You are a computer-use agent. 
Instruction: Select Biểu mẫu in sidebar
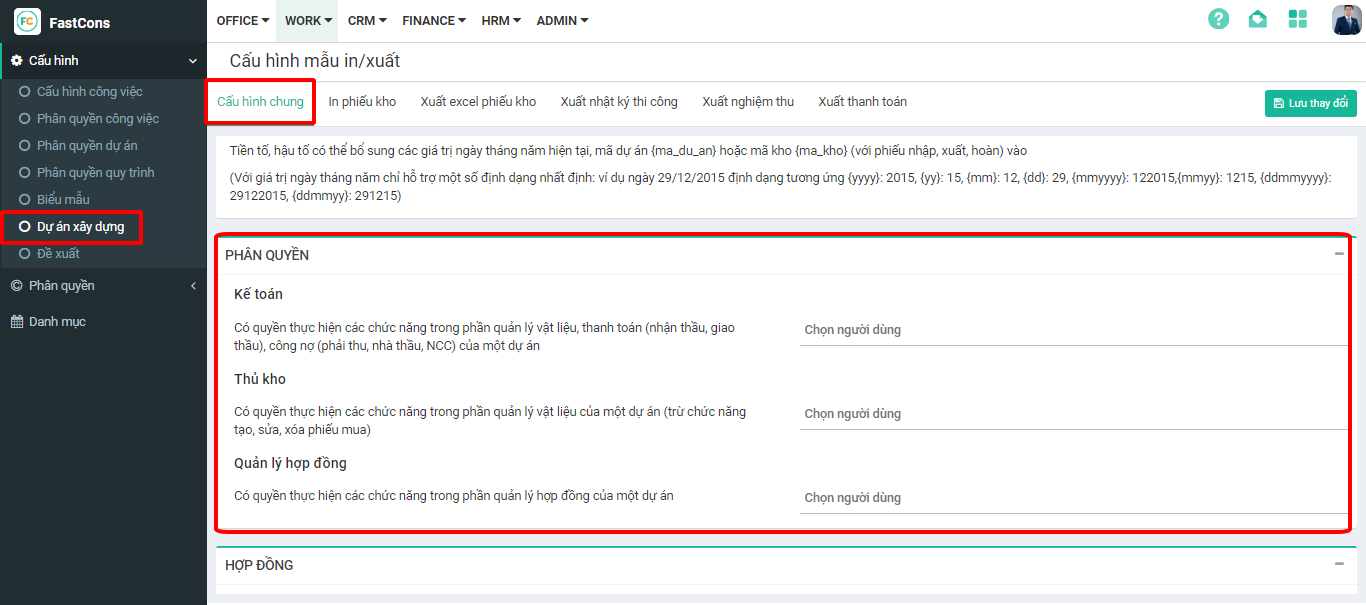[63, 200]
